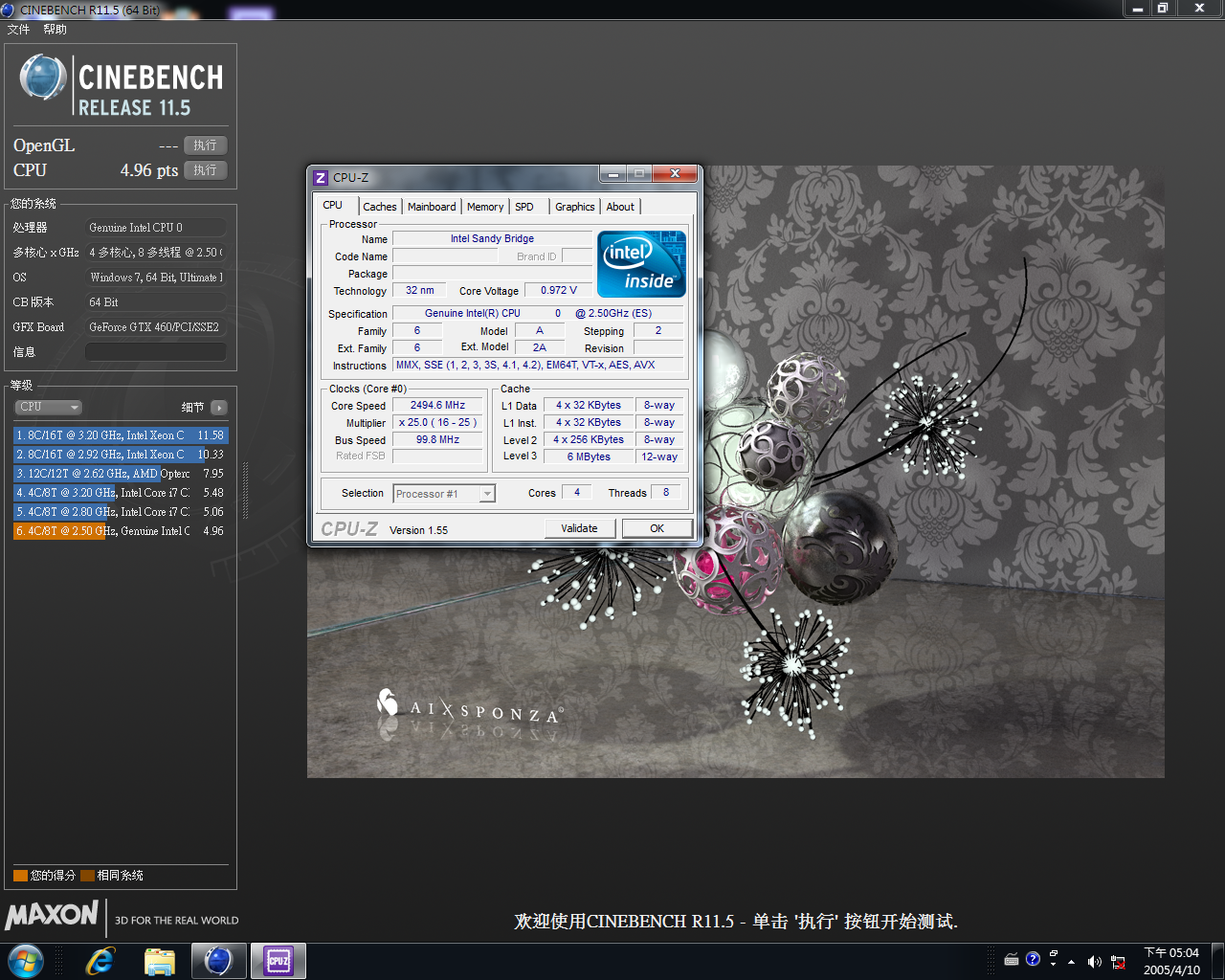Switch to CPU-Z taskbar icon

[278, 961]
